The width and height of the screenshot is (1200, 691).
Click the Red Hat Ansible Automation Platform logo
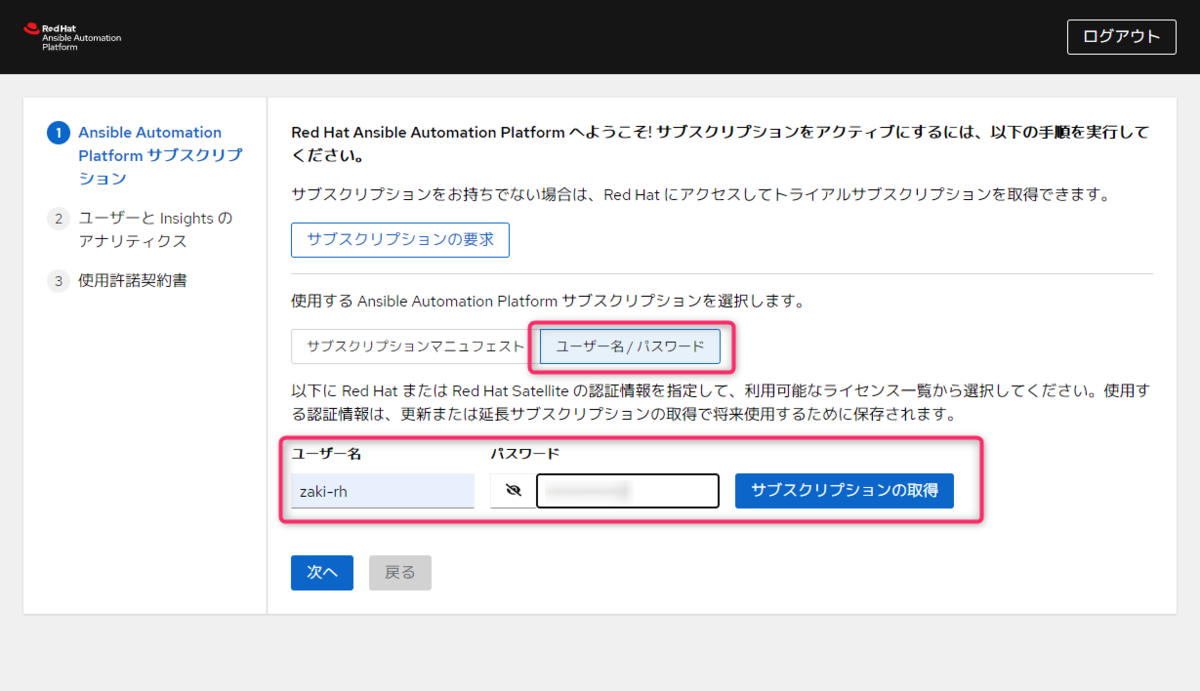coord(71,37)
